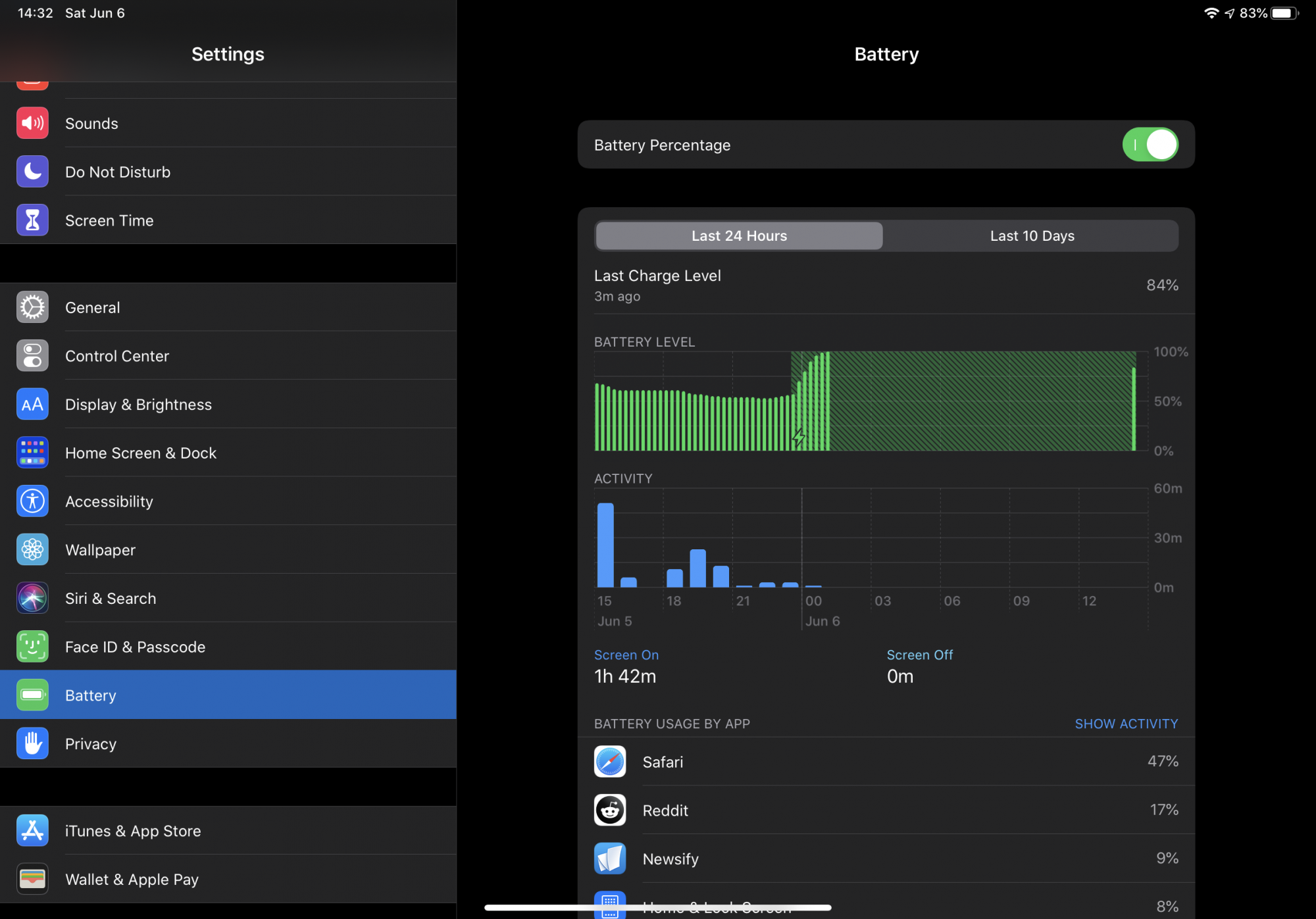The height and width of the screenshot is (919, 1316).
Task: Switch to the Last 10 Days tab
Action: point(1032,236)
